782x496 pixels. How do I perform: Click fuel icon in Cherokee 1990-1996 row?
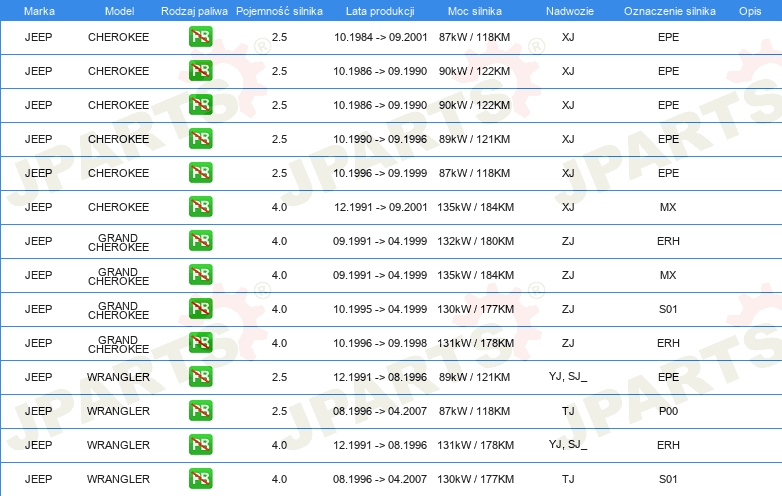[200, 139]
